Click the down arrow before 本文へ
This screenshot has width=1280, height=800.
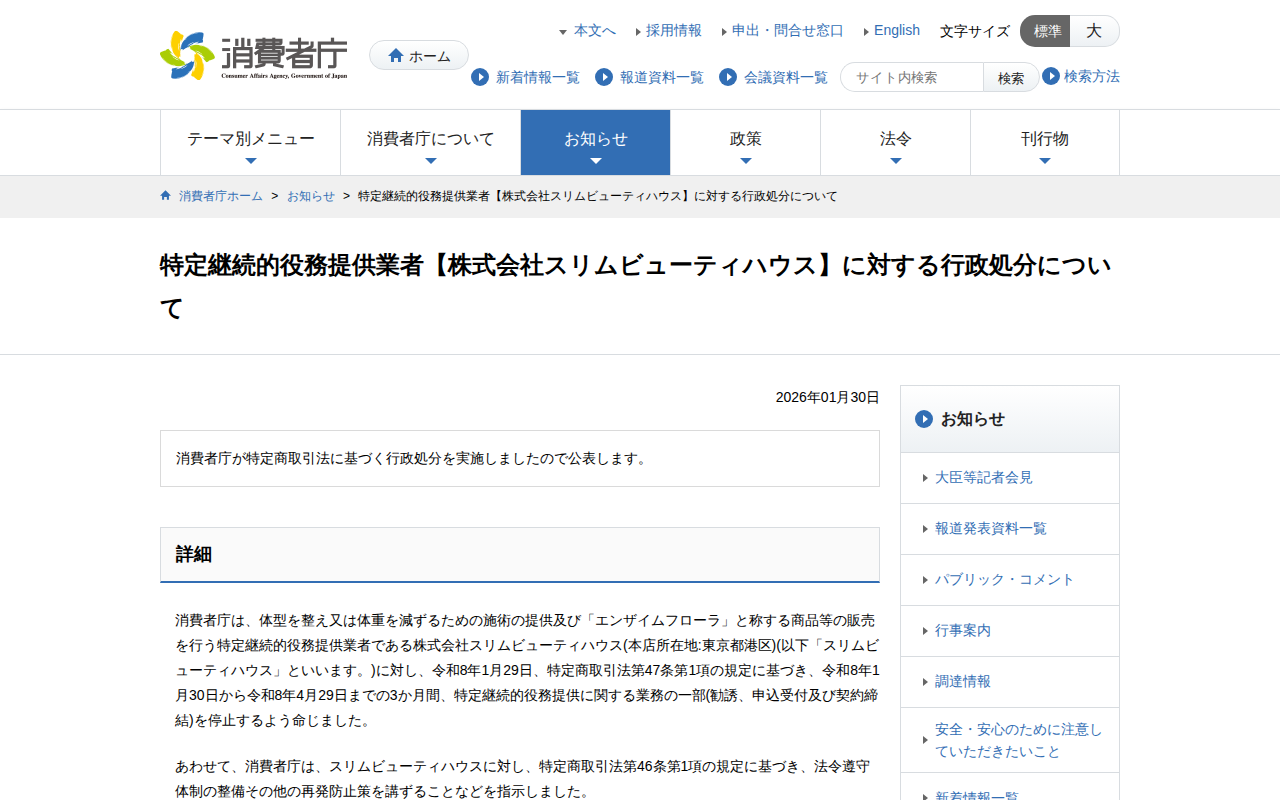point(563,32)
